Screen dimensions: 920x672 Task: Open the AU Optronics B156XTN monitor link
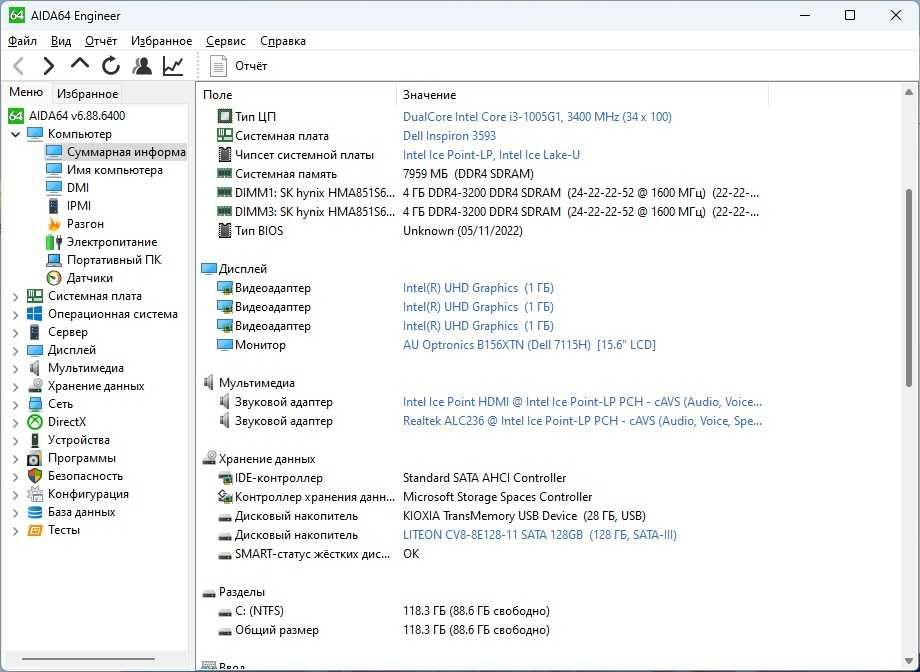coord(529,345)
